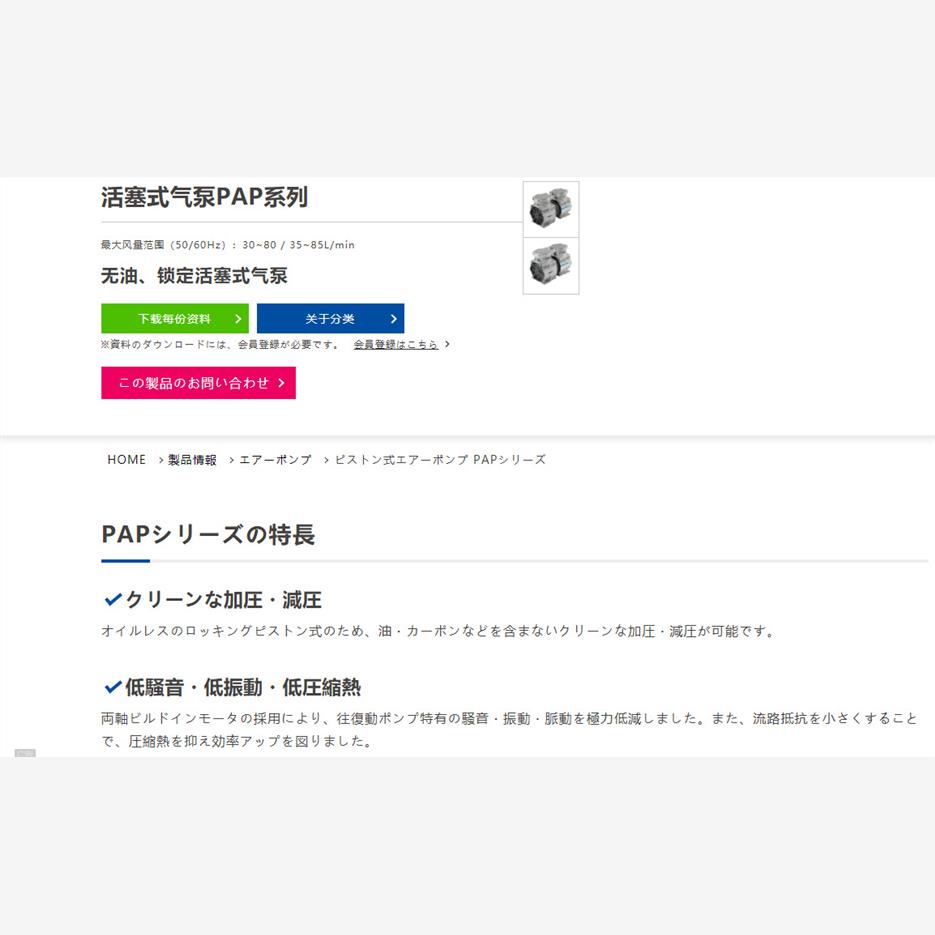Click the pink この製品のお問い合わせ button
935x935 pixels.
tap(199, 383)
